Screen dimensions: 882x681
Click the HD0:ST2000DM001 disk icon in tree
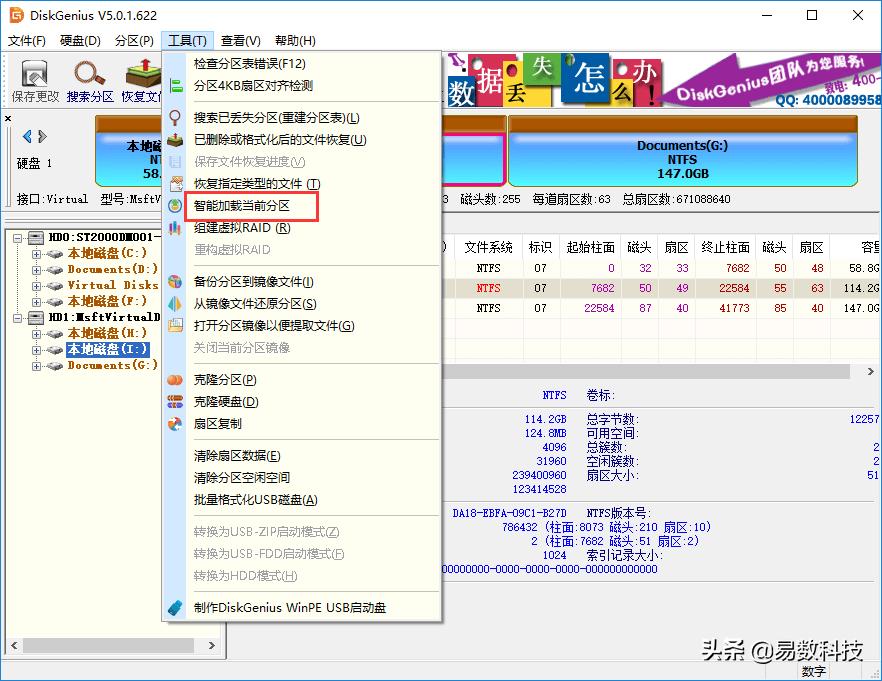point(35,237)
